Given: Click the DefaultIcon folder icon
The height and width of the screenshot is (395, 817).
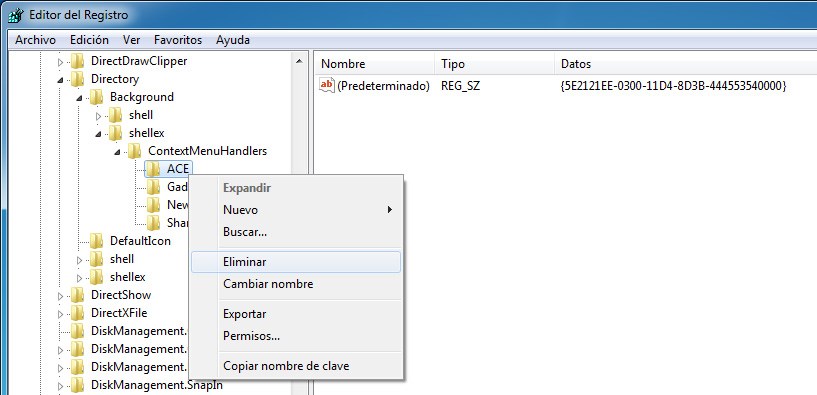Looking at the screenshot, I should click(96, 241).
